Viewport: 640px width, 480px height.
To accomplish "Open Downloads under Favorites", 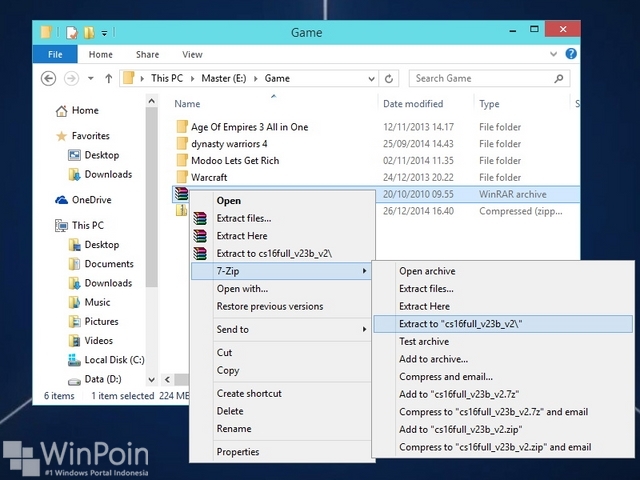I will [x=108, y=174].
